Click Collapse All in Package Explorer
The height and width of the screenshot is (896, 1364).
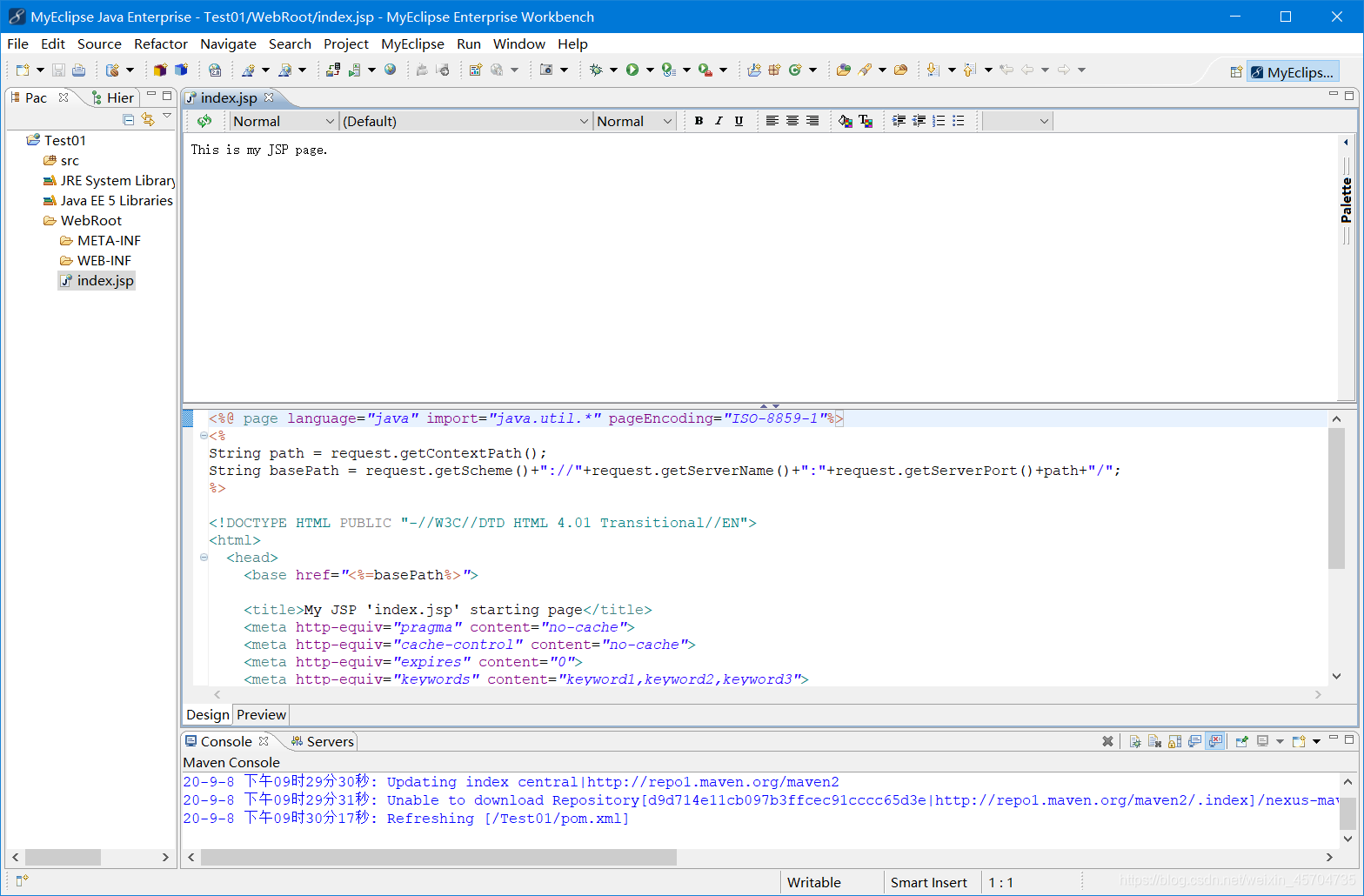[x=129, y=119]
